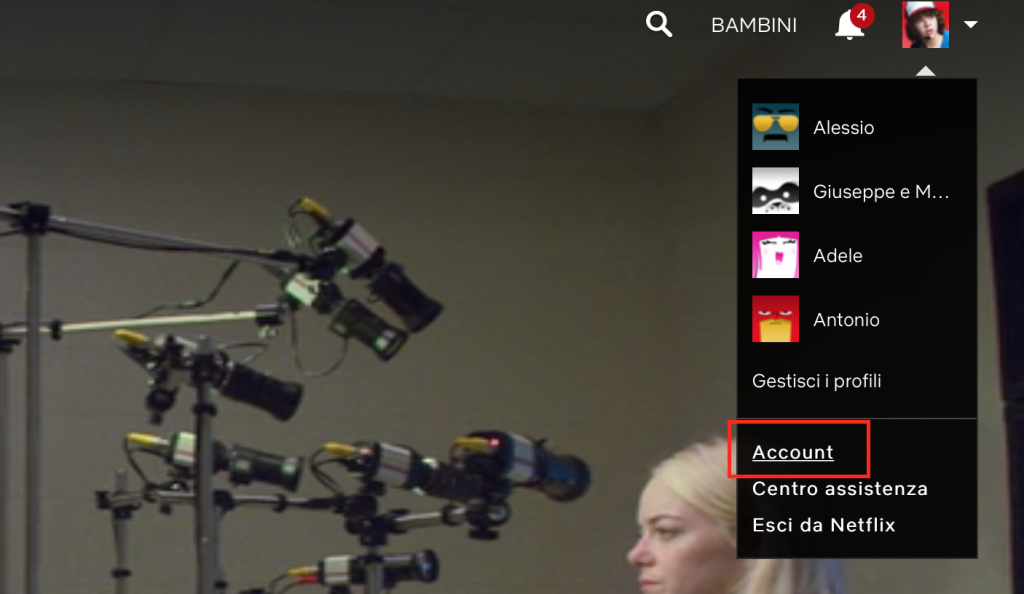Switch to the Giuseppe e M... profile name

[881, 192]
